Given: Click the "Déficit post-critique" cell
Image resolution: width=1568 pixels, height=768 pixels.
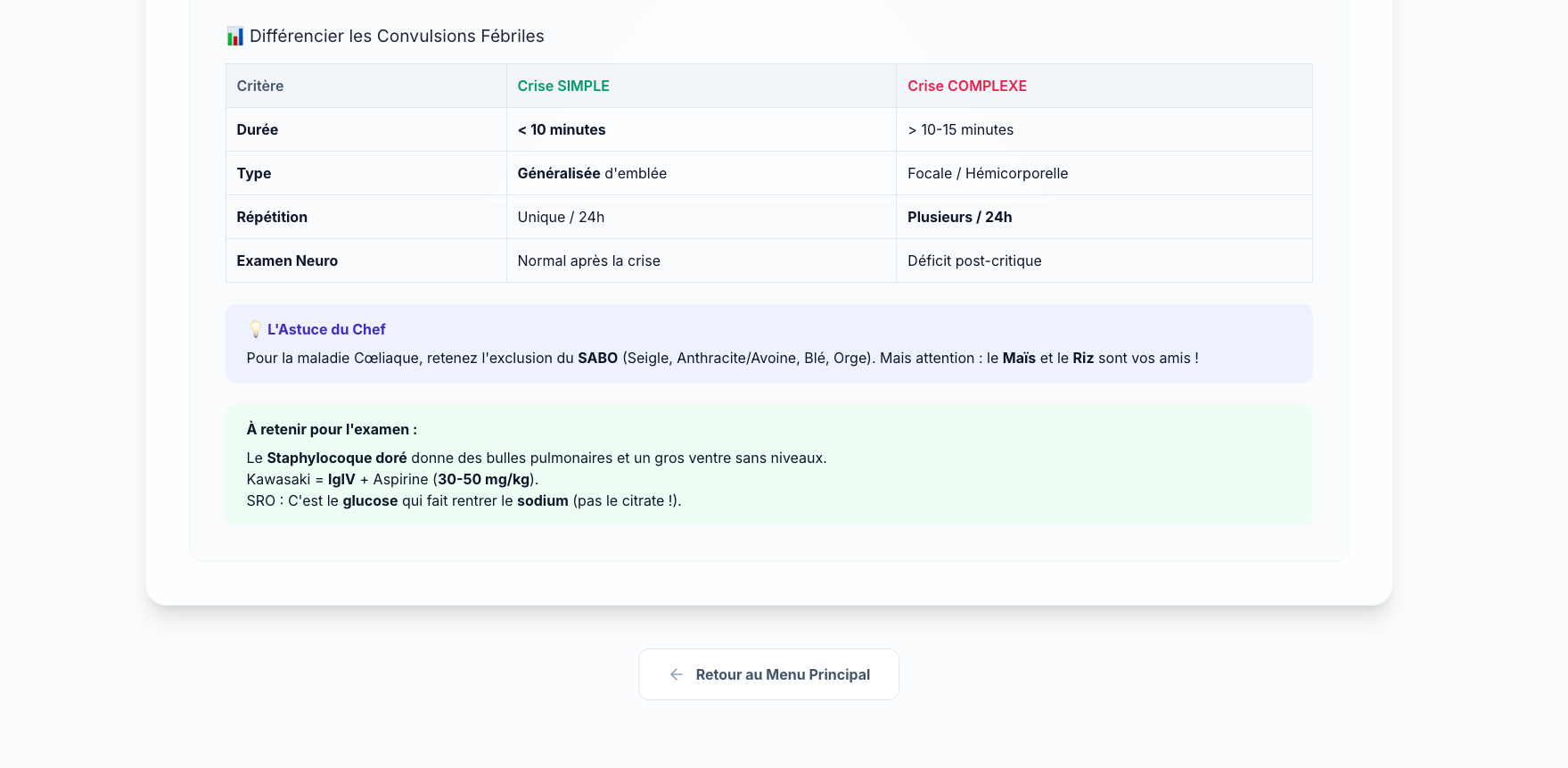Looking at the screenshot, I should pyautogui.click(x=974, y=260).
